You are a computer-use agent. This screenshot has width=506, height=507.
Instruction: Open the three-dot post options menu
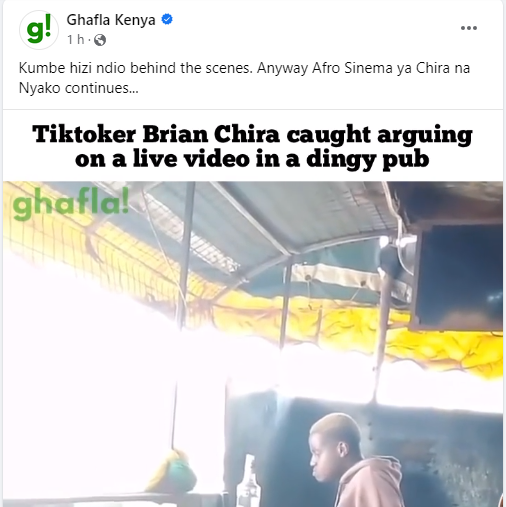pyautogui.click(x=469, y=28)
